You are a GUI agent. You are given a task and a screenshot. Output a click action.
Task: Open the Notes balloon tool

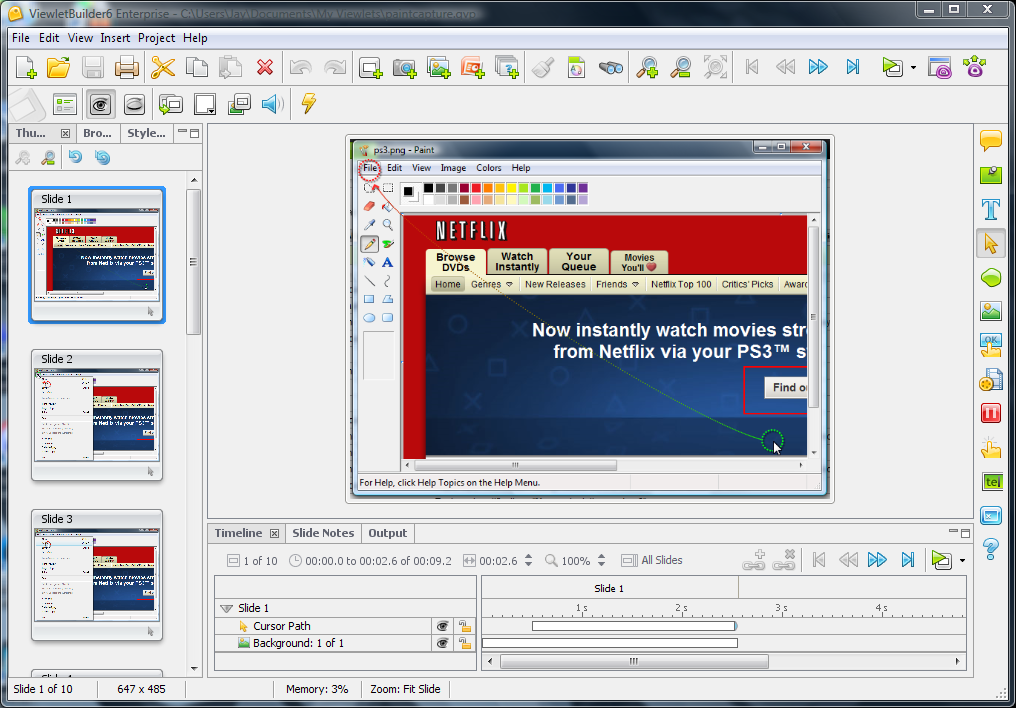click(x=990, y=142)
